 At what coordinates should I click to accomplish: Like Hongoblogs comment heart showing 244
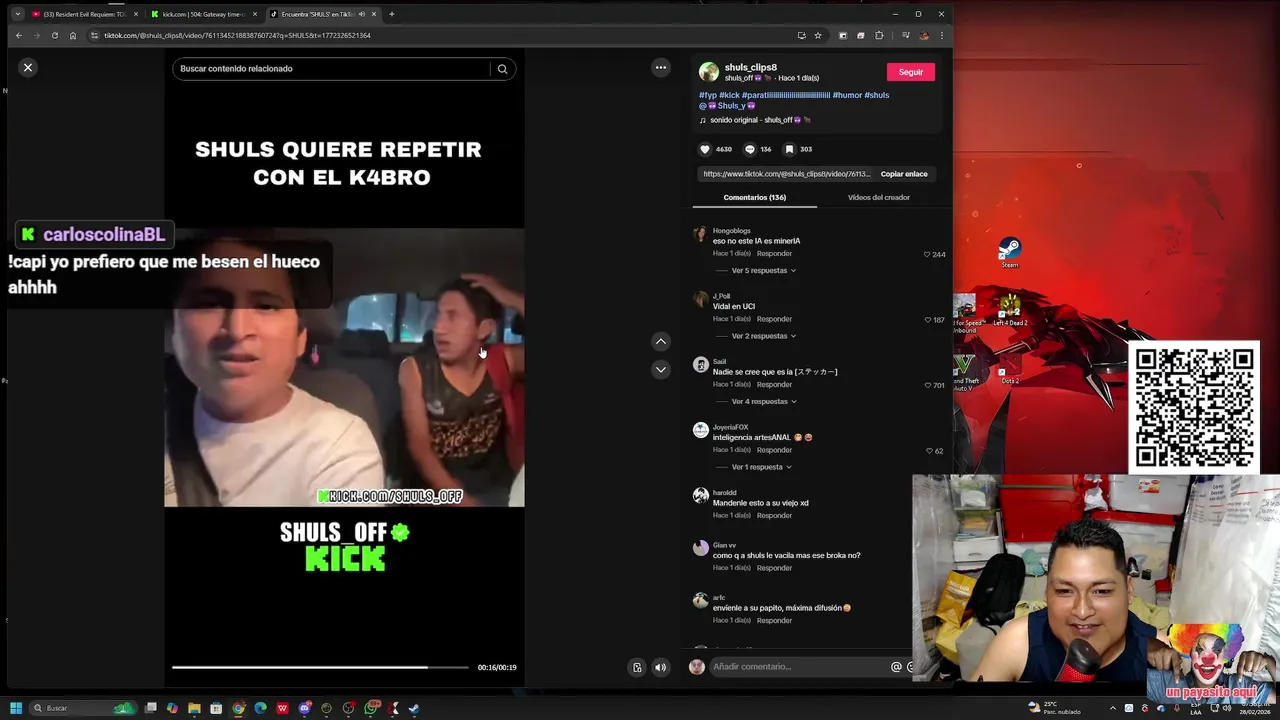(x=928, y=254)
